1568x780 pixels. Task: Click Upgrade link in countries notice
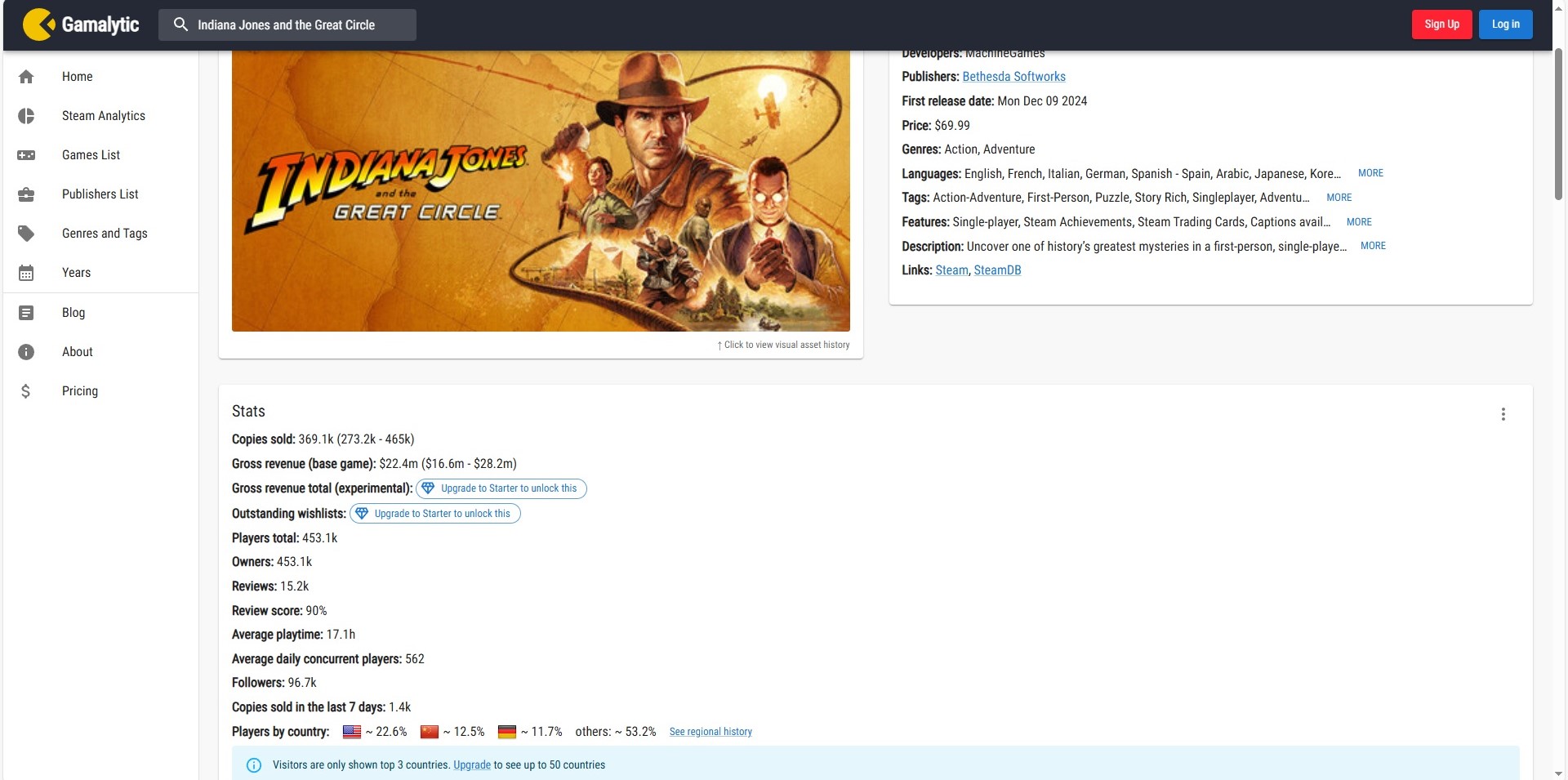click(x=472, y=765)
